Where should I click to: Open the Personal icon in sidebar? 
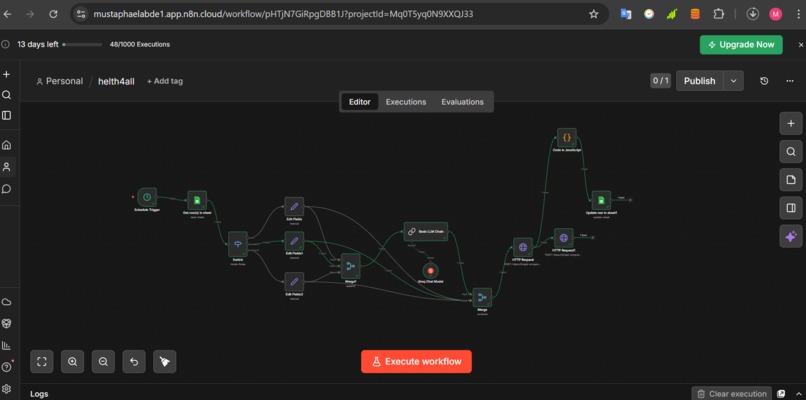[x=7, y=167]
